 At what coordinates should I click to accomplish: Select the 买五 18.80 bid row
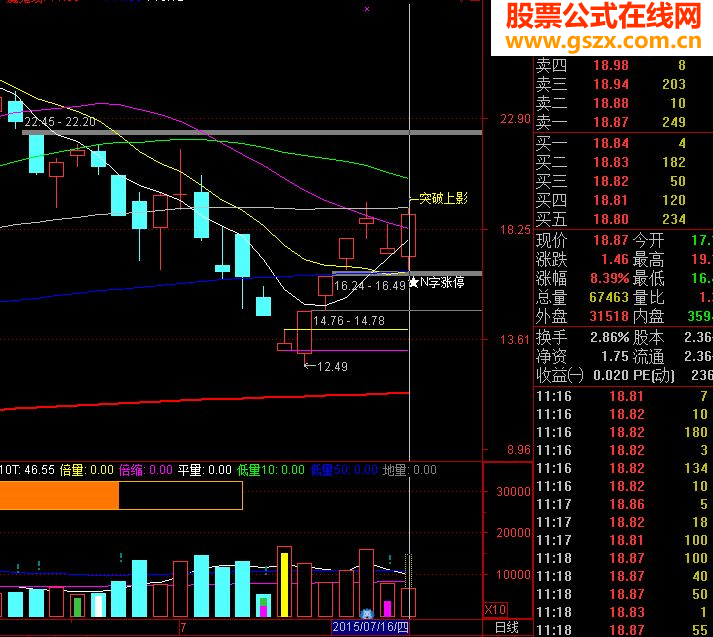623,220
